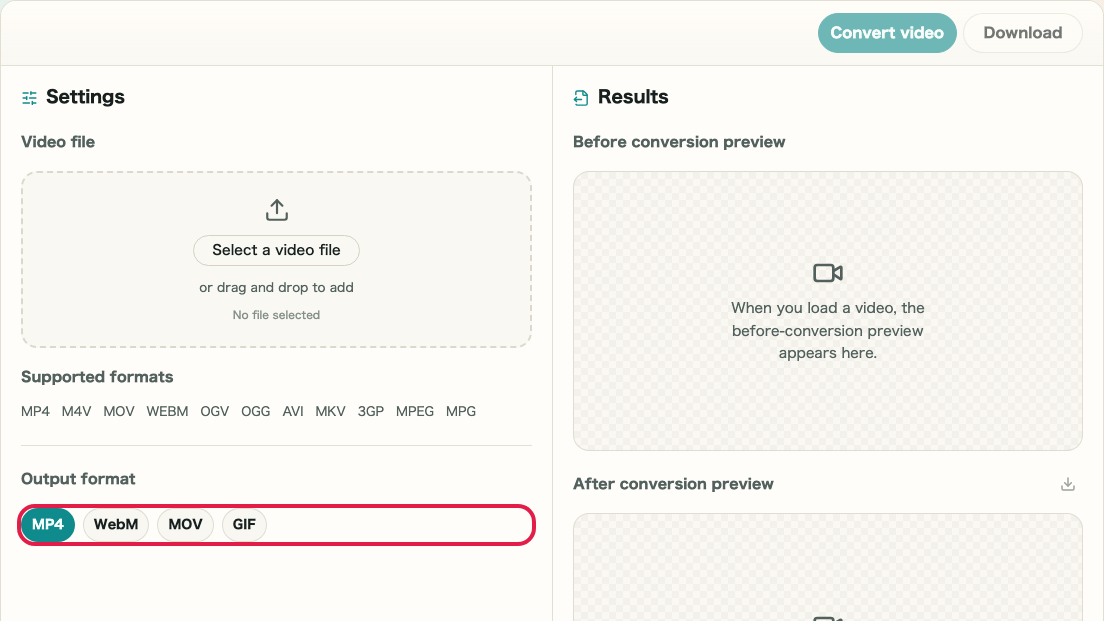Click the Output format label
The image size is (1104, 621).
[78, 479]
